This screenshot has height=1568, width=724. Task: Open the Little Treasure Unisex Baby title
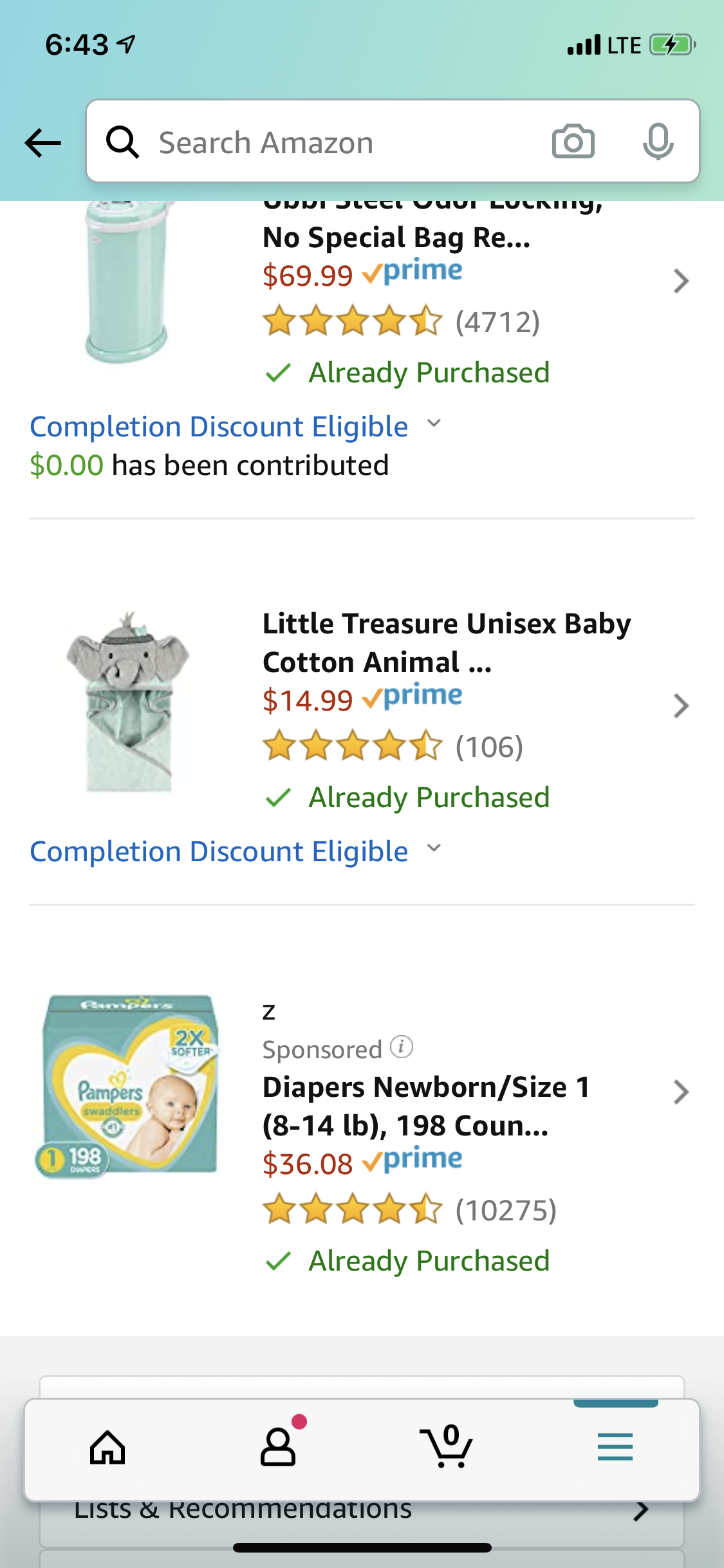pos(446,642)
